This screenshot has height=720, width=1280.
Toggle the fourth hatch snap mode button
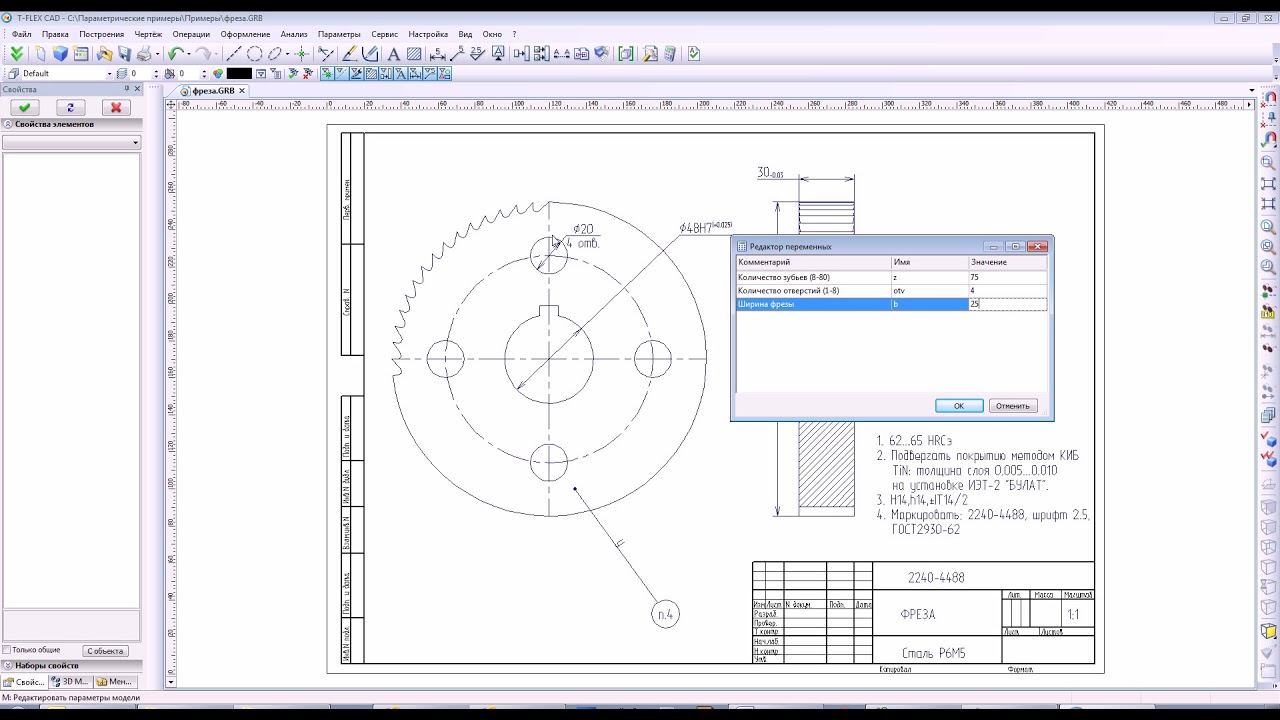(x=371, y=73)
